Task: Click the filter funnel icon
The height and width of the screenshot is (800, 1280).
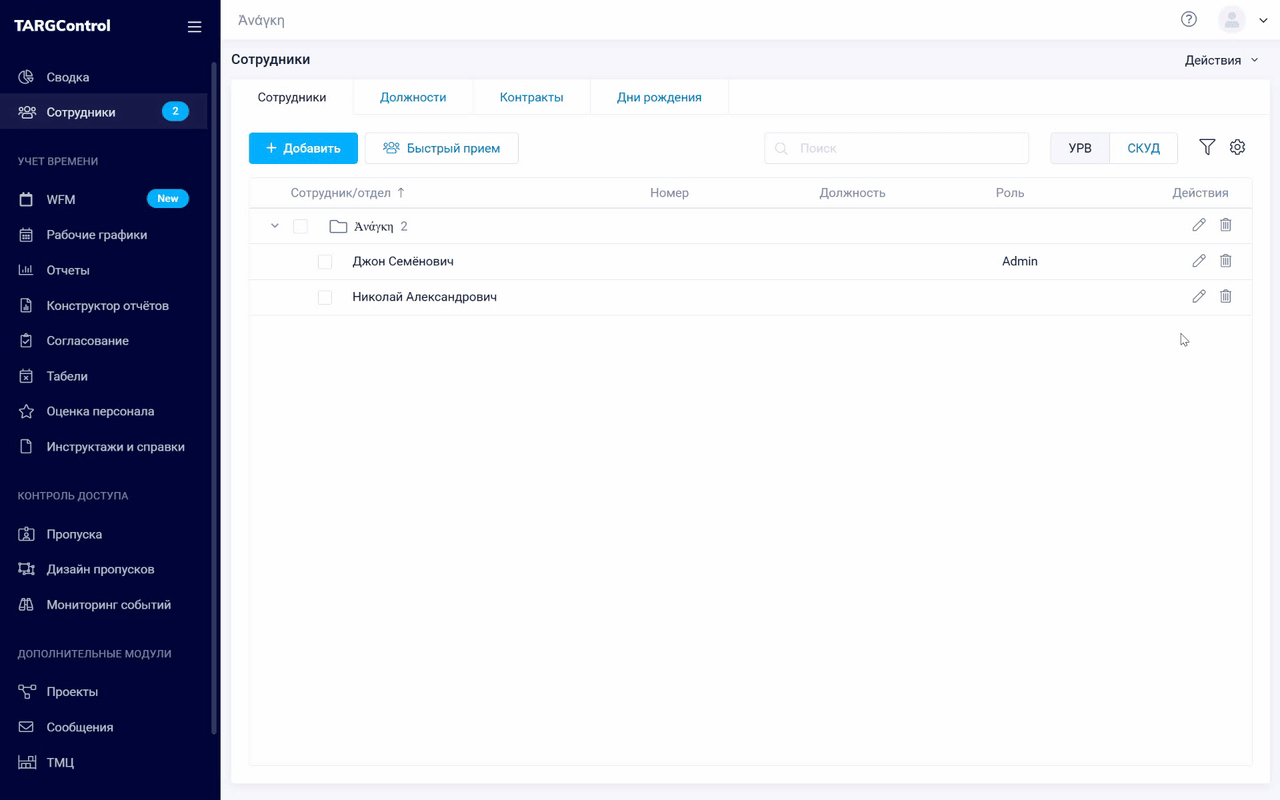Action: (x=1207, y=148)
